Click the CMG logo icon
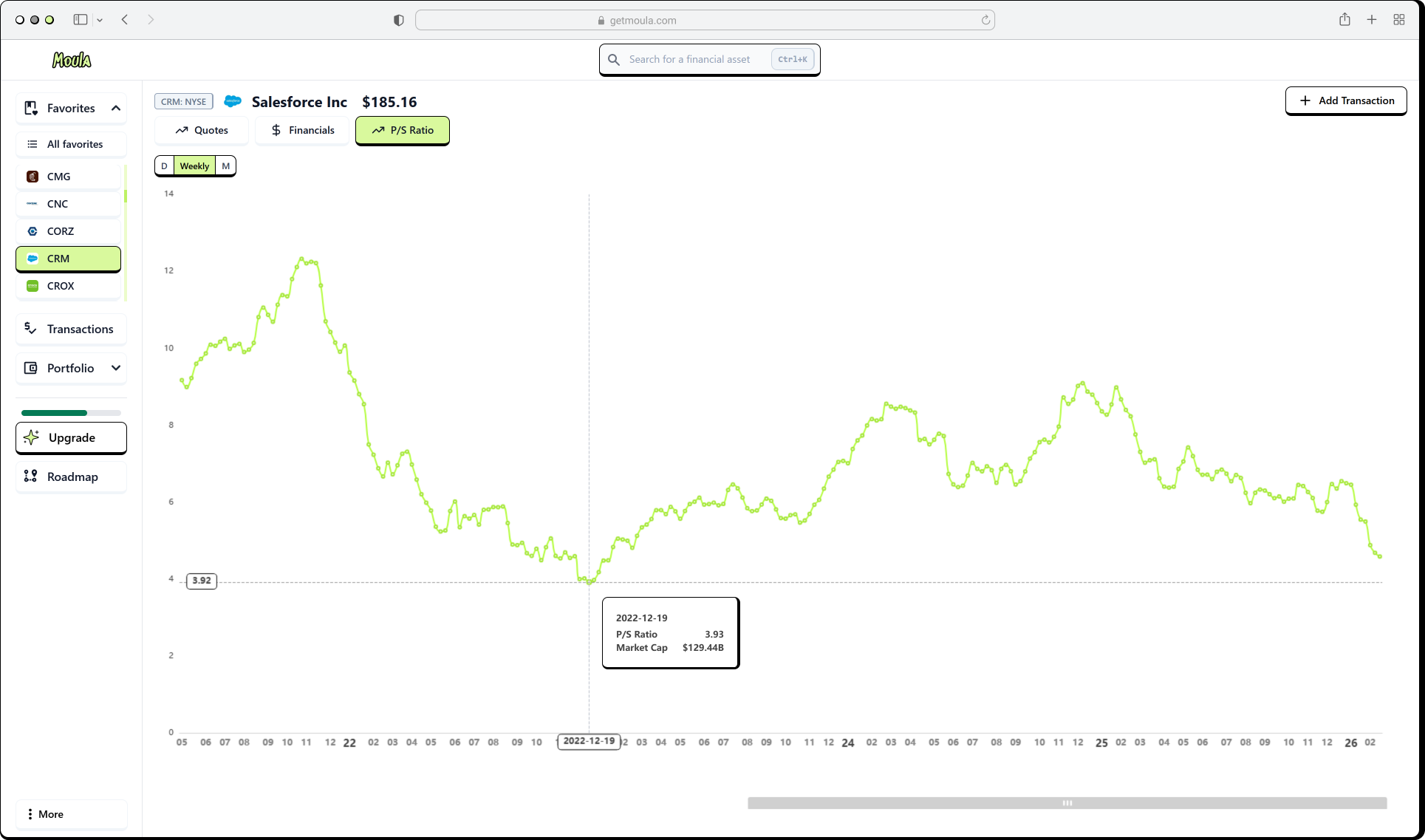This screenshot has height=840, width=1425. click(33, 177)
